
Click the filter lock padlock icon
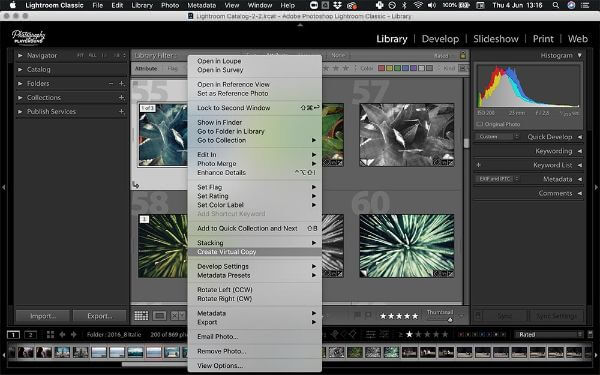click(x=463, y=55)
